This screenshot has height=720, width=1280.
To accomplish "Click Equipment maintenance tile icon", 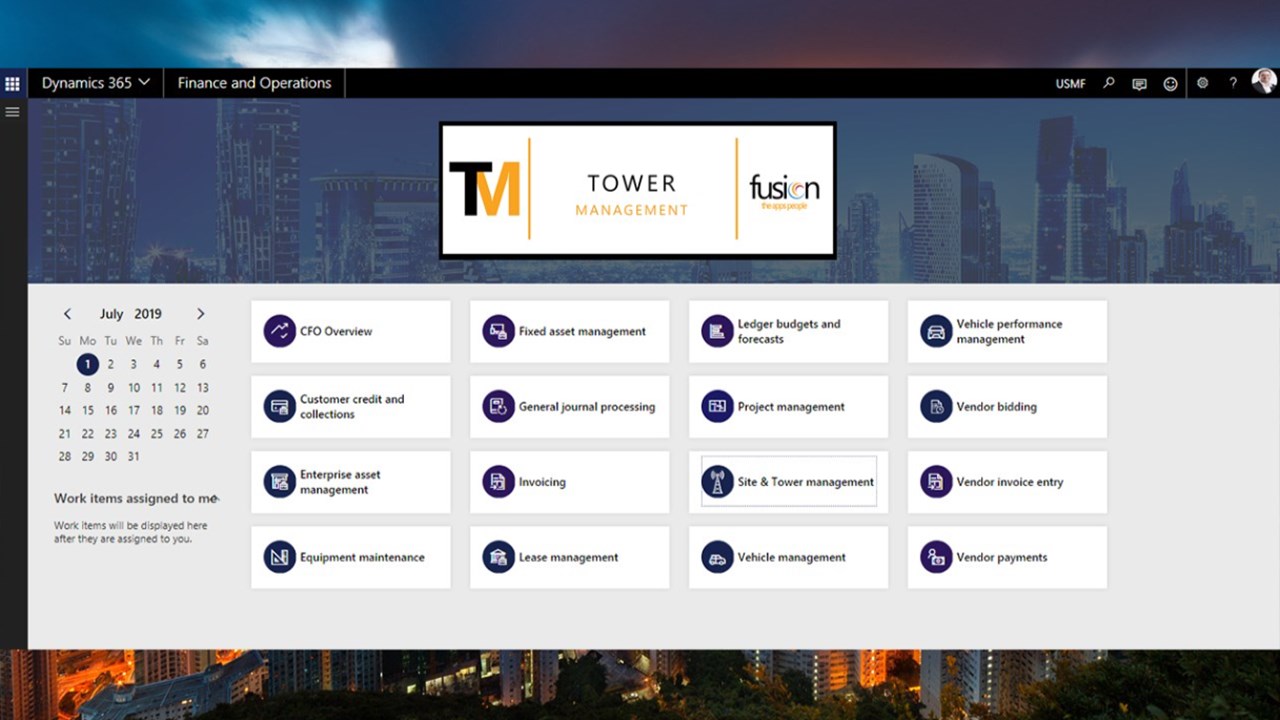I will (280, 557).
